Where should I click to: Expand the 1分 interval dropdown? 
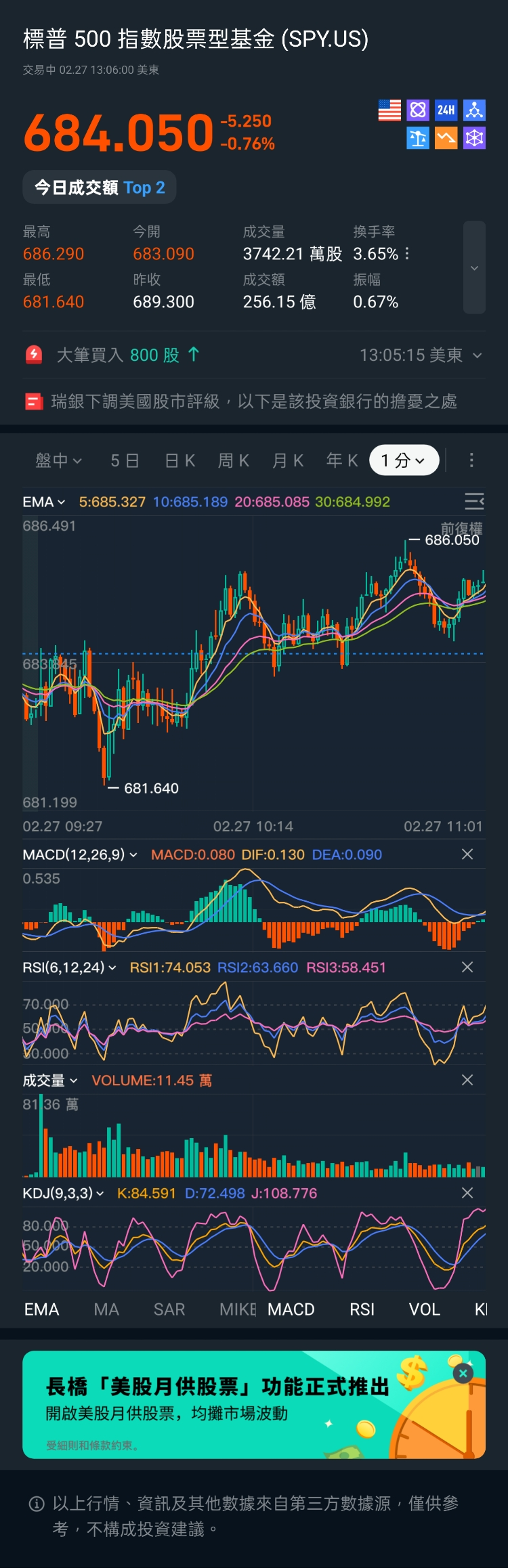(x=404, y=460)
